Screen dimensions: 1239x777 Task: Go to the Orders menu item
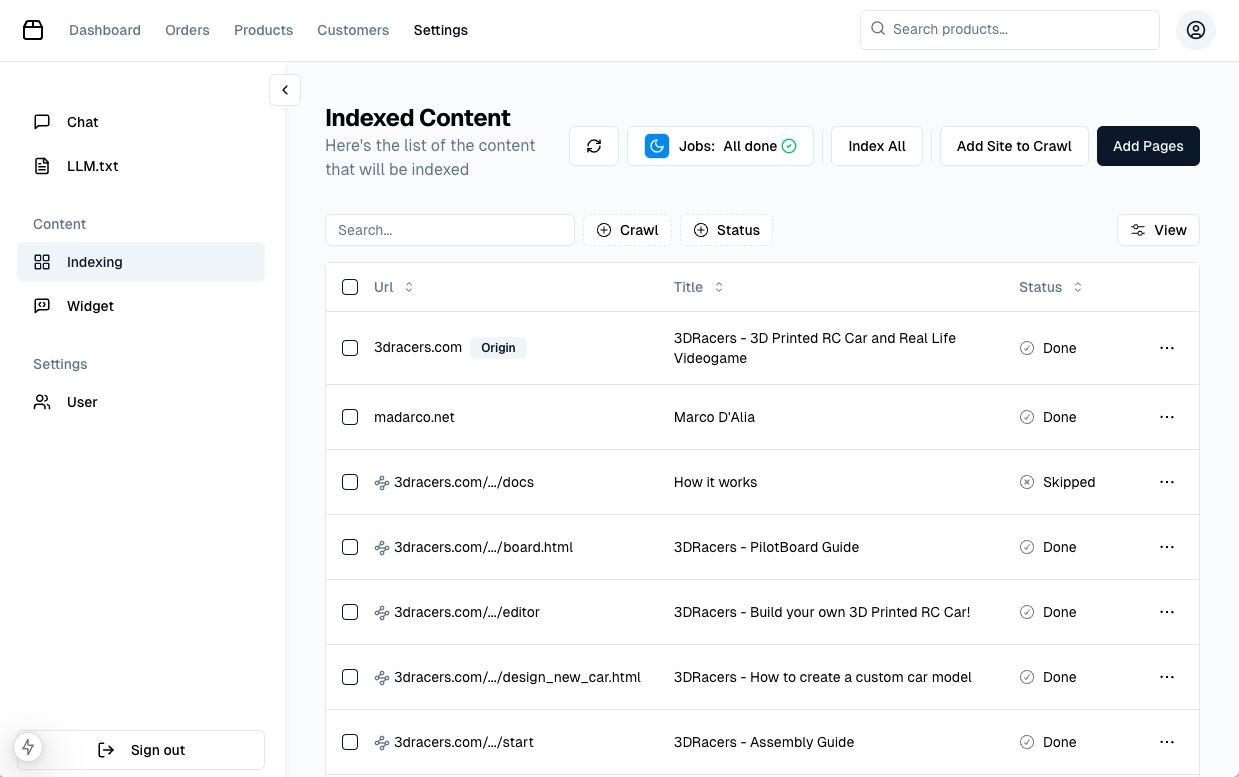click(x=187, y=30)
